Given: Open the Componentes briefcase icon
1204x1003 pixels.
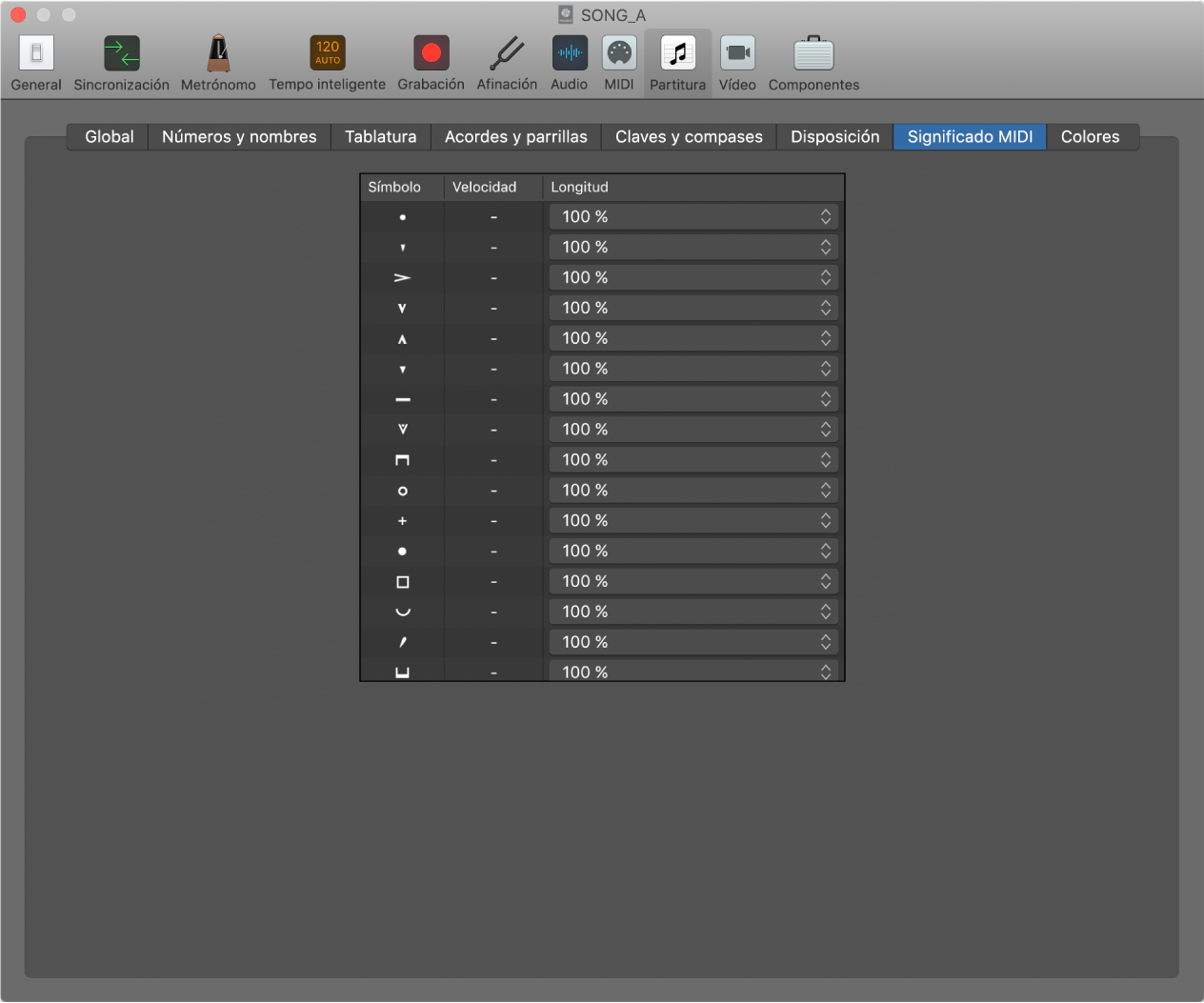Looking at the screenshot, I should point(813,55).
